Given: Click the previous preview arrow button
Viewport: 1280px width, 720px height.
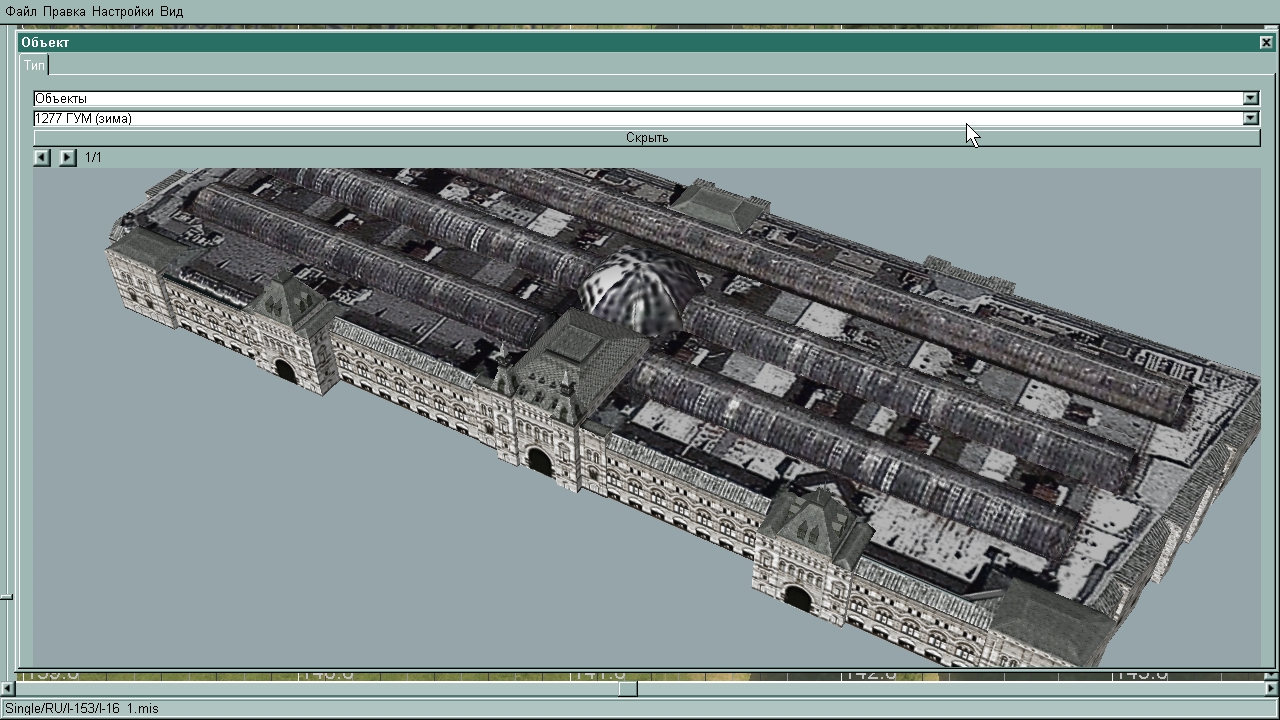Looking at the screenshot, I should 41,157.
